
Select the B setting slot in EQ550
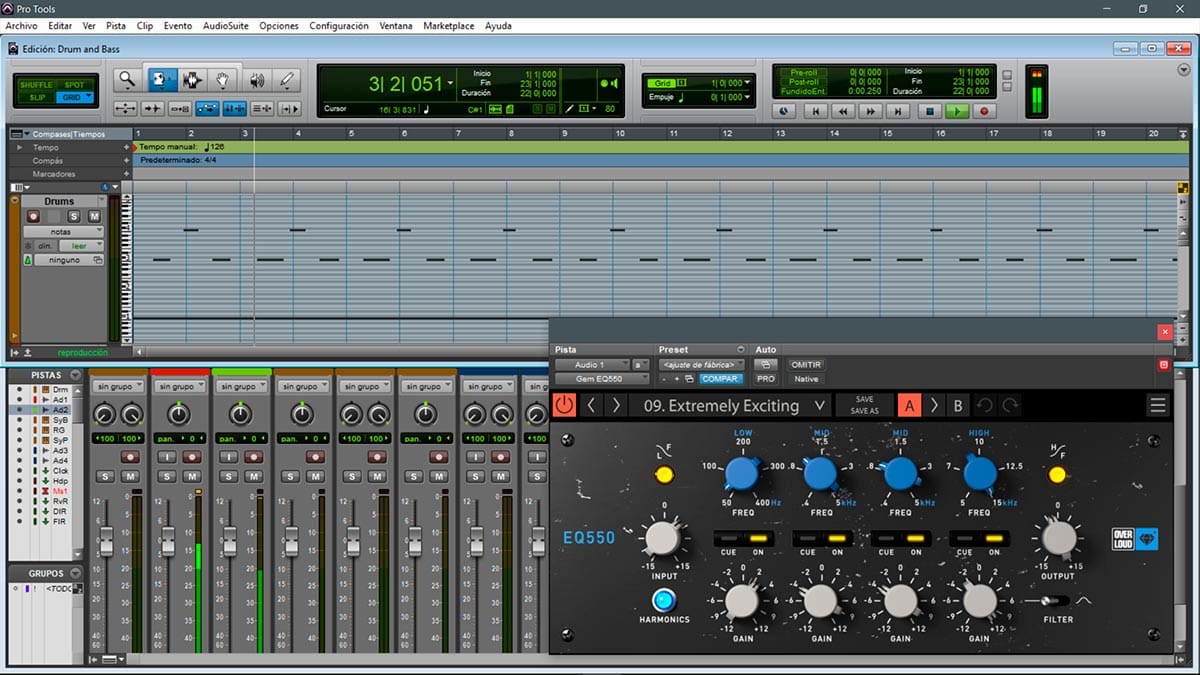coord(958,405)
